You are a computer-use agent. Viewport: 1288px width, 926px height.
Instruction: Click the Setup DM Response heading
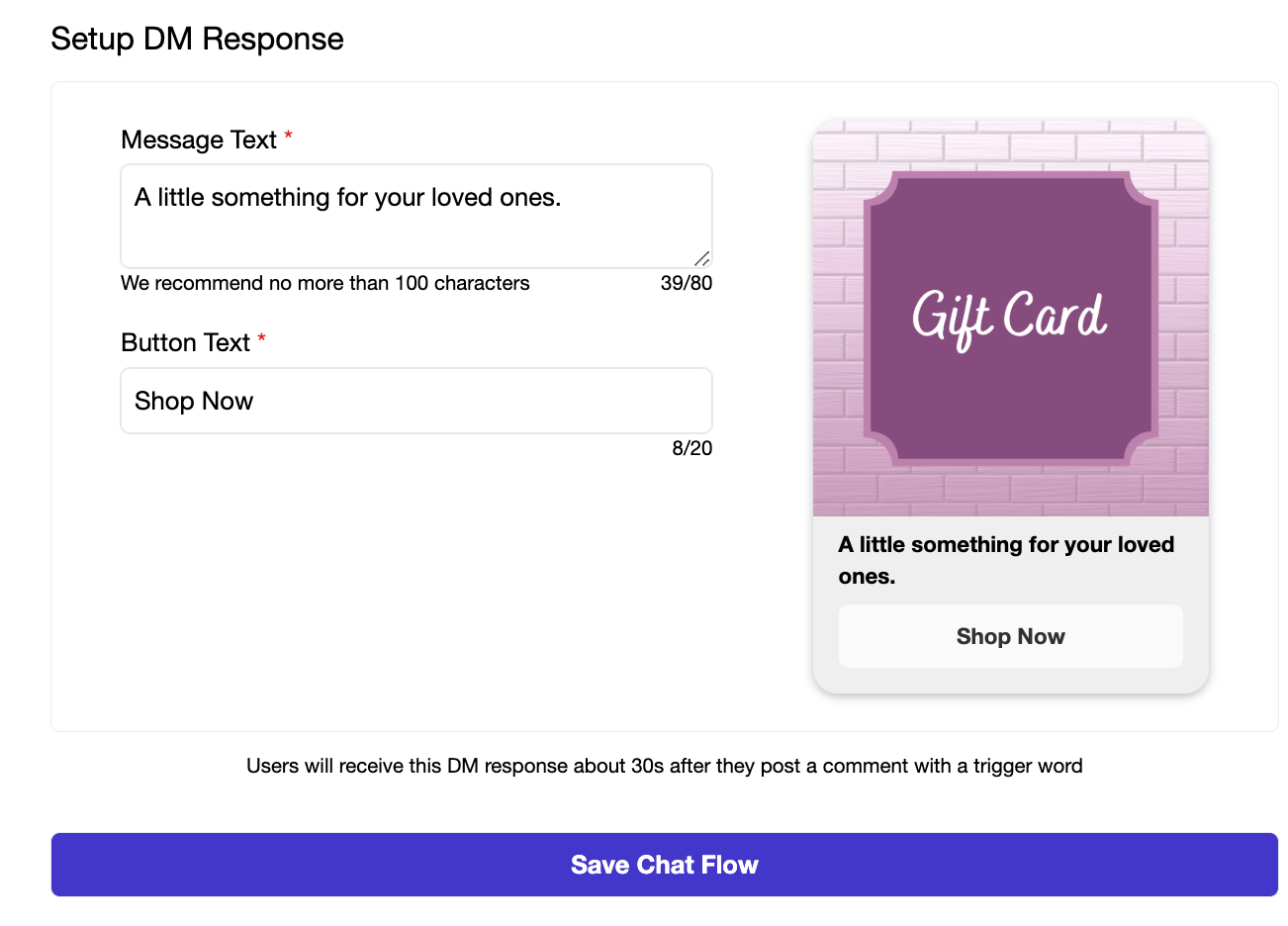(x=198, y=39)
